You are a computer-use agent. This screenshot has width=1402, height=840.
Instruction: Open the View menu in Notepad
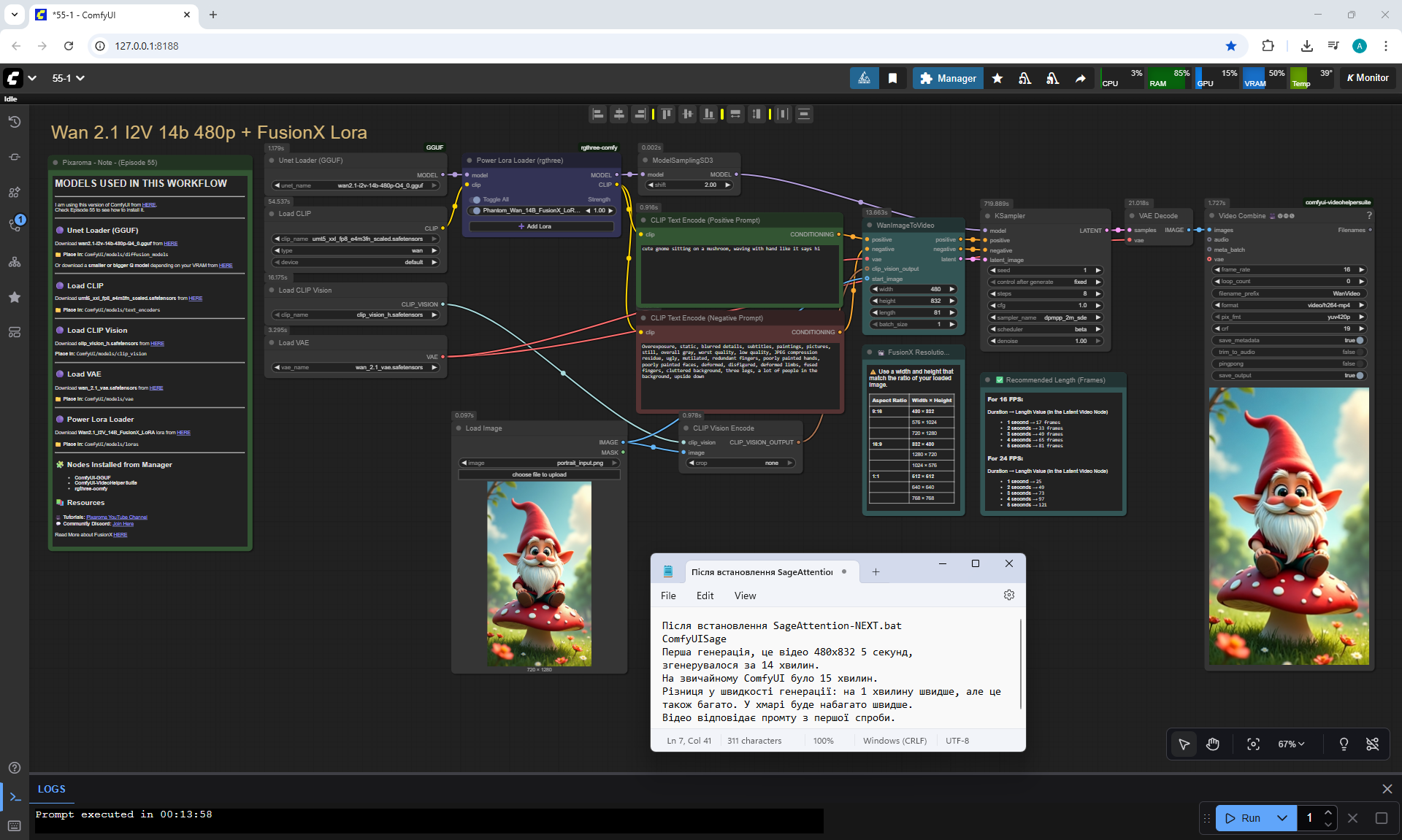pyautogui.click(x=745, y=596)
